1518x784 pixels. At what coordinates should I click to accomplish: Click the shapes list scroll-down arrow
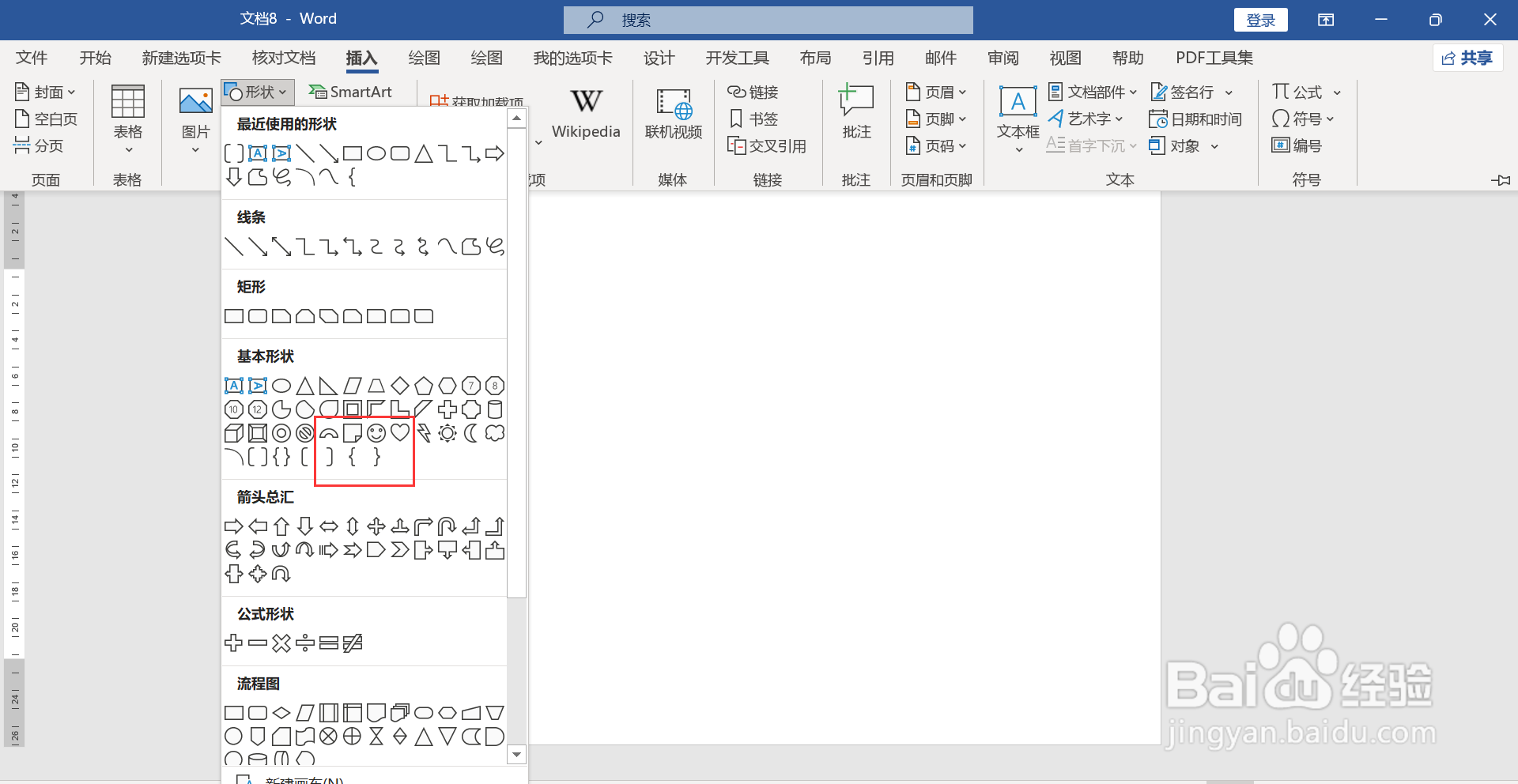tap(516, 755)
